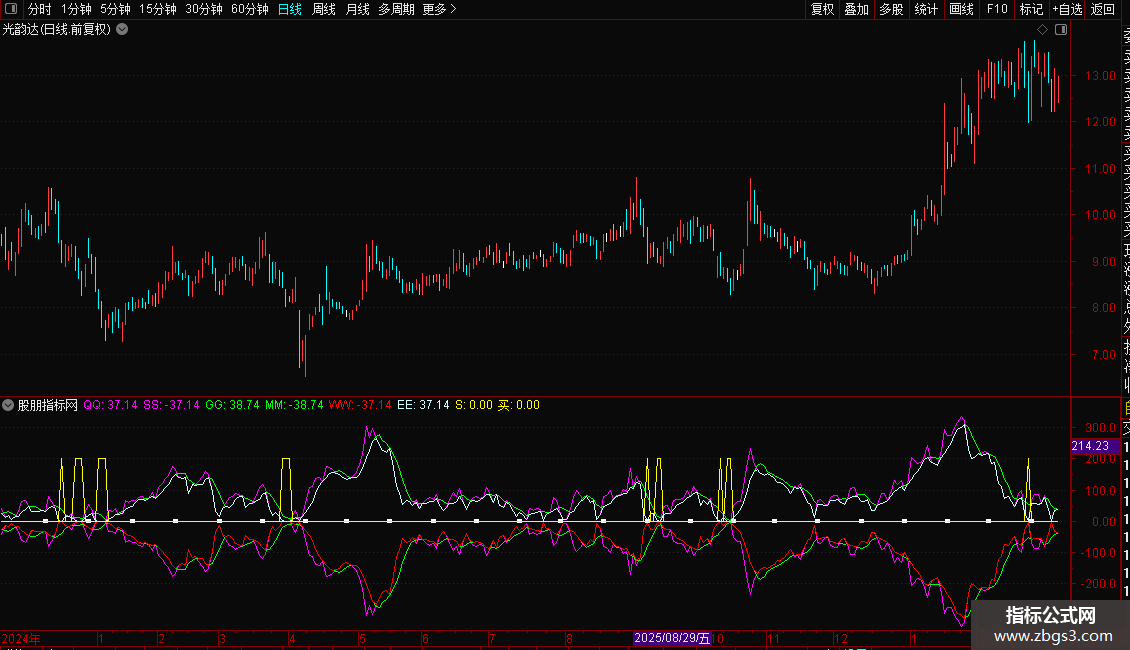The height and width of the screenshot is (650, 1130).
Task: Click the 复权 adjustment button
Action: [x=822, y=9]
